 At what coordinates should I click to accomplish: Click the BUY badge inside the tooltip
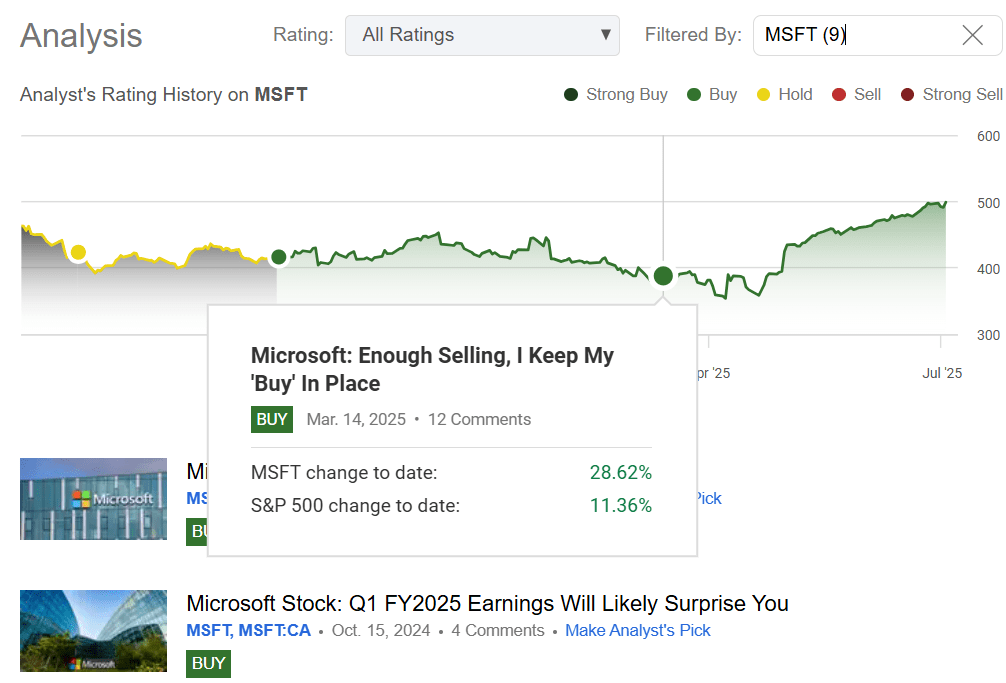click(x=271, y=419)
